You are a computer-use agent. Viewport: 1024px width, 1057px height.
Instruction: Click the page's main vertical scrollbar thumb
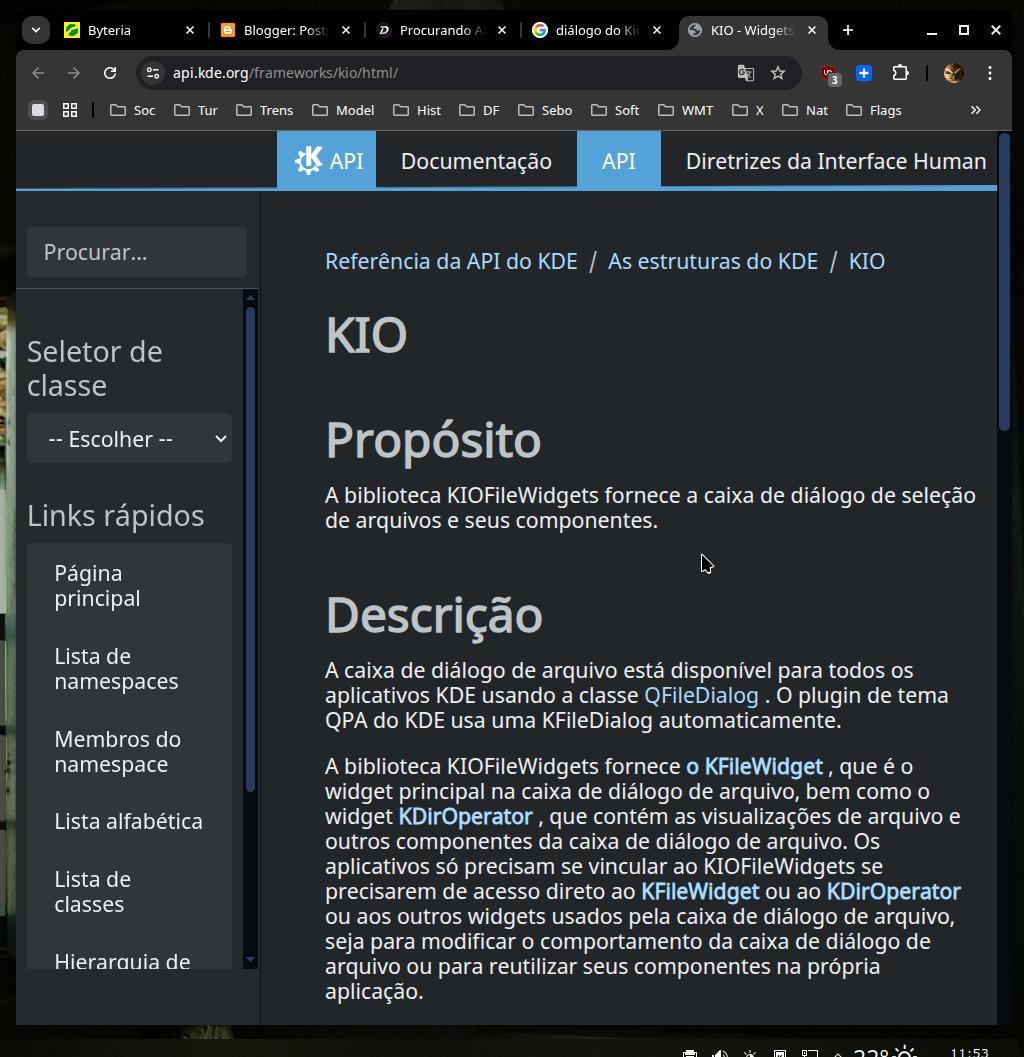[x=1004, y=282]
